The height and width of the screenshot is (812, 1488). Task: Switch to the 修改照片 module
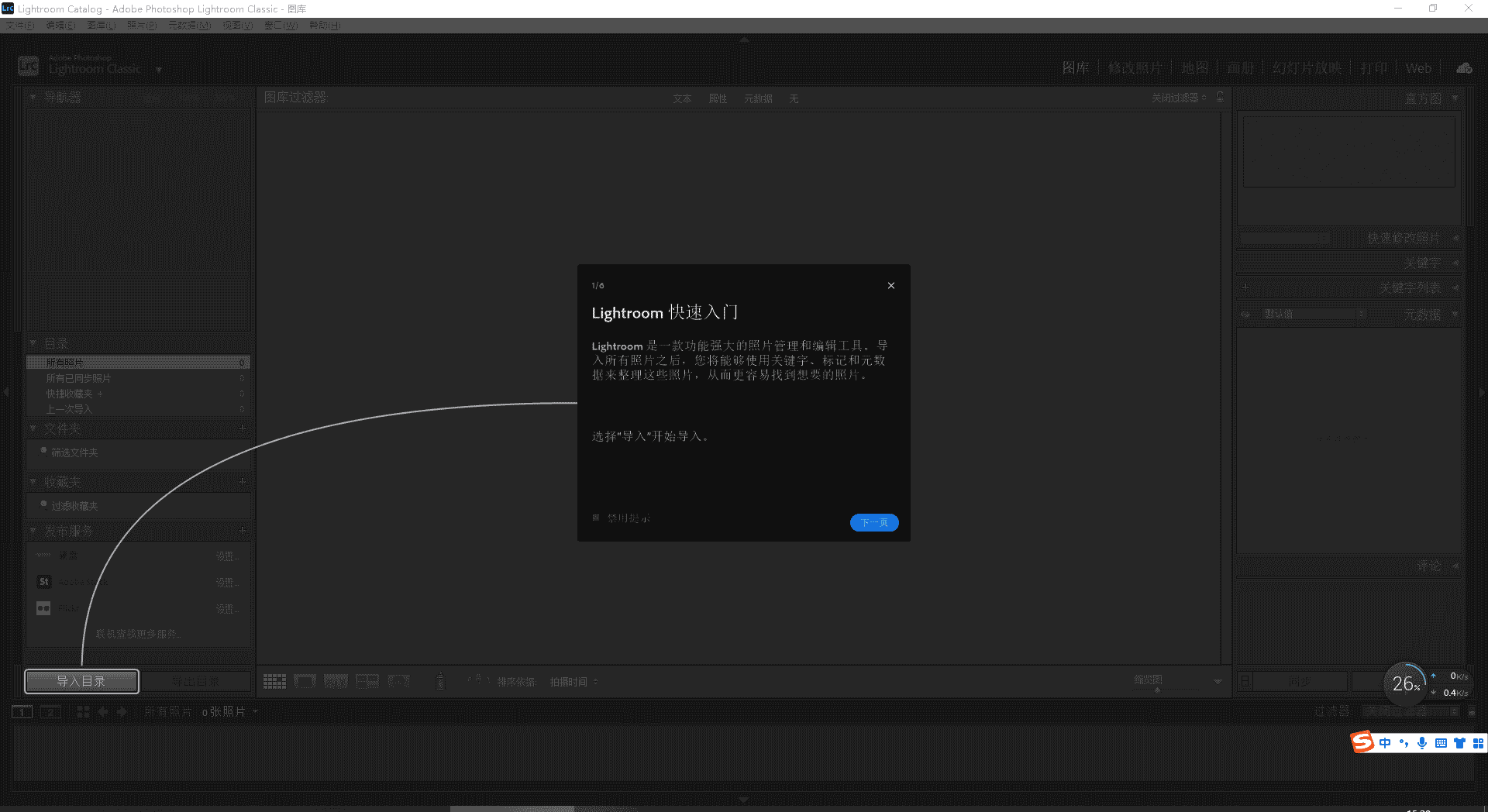(1135, 67)
